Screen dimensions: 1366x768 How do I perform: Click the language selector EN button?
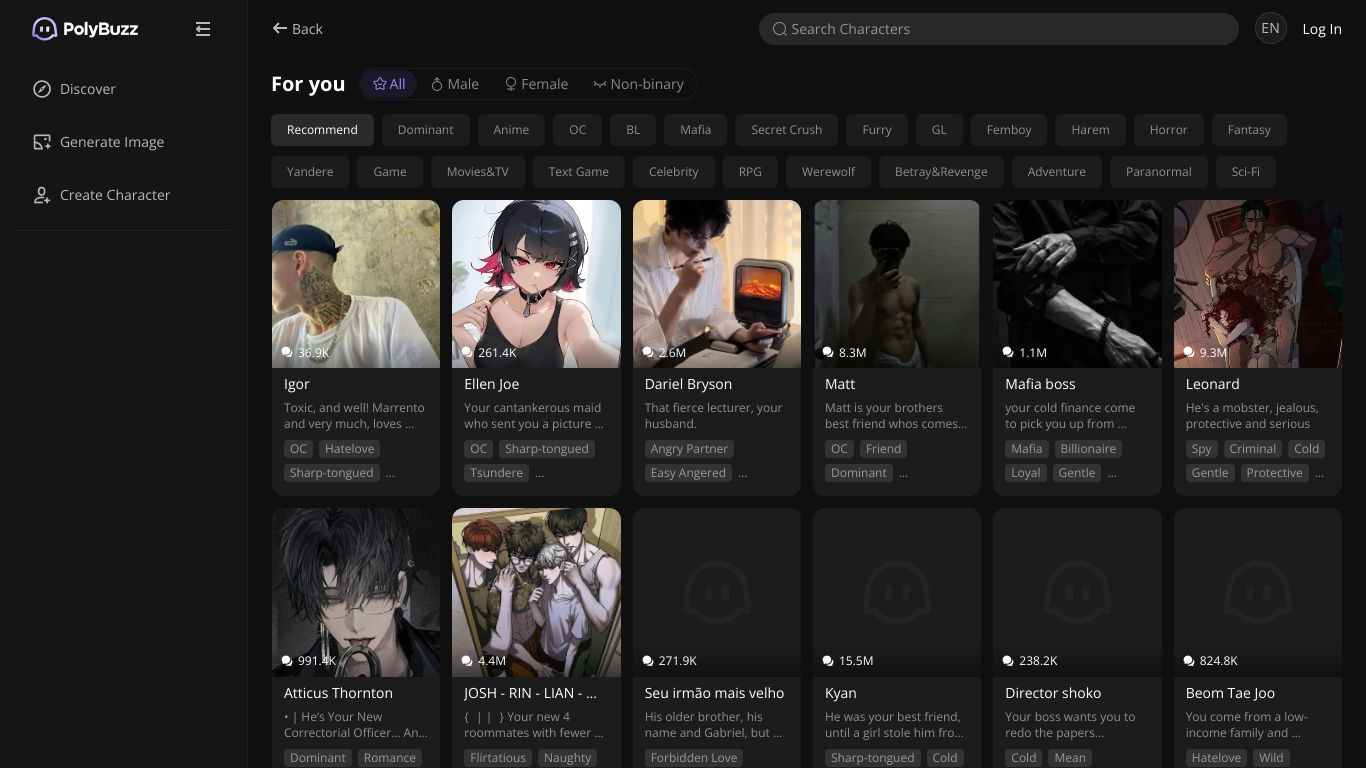pyautogui.click(x=1271, y=28)
